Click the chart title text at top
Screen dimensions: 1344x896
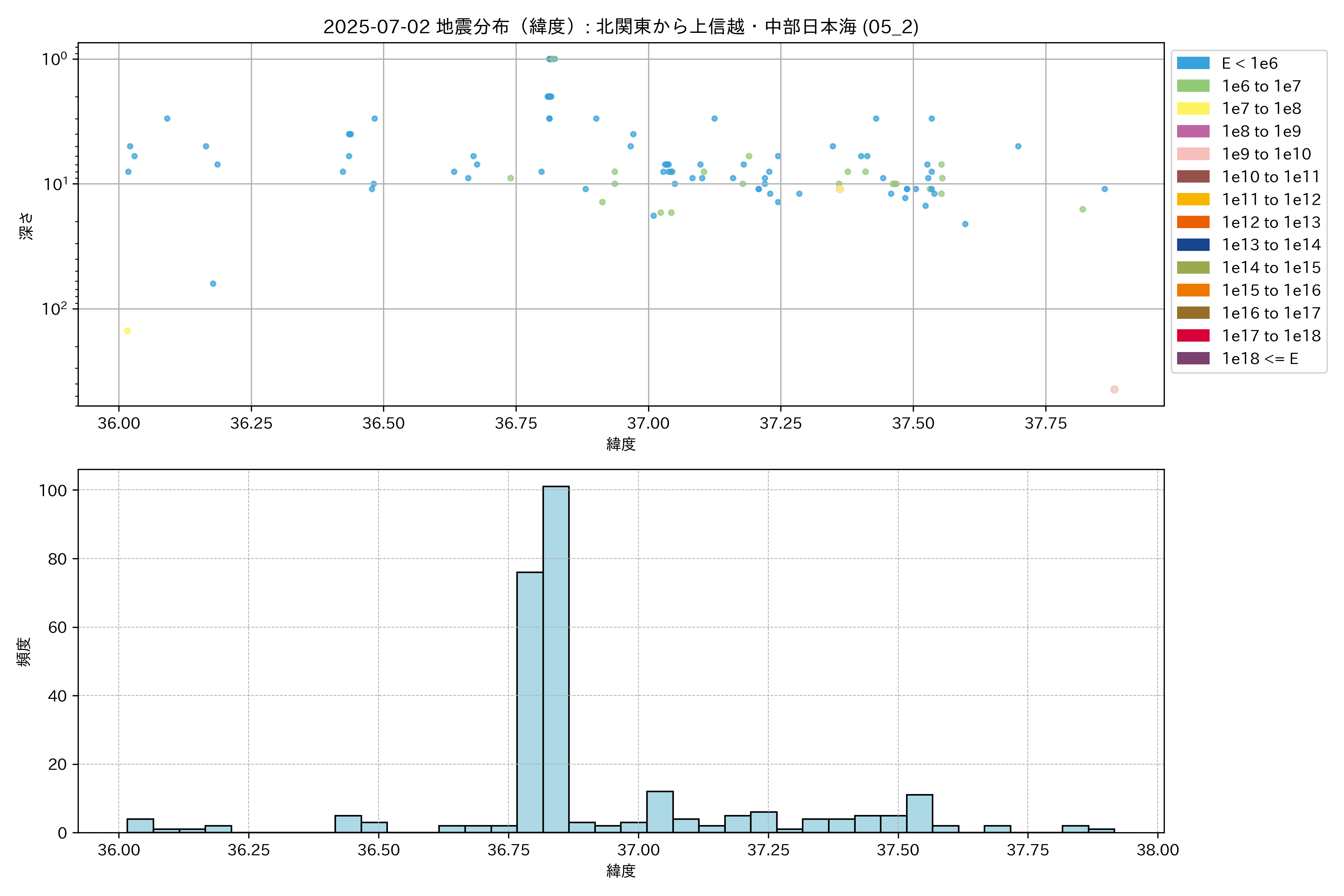[620, 26]
